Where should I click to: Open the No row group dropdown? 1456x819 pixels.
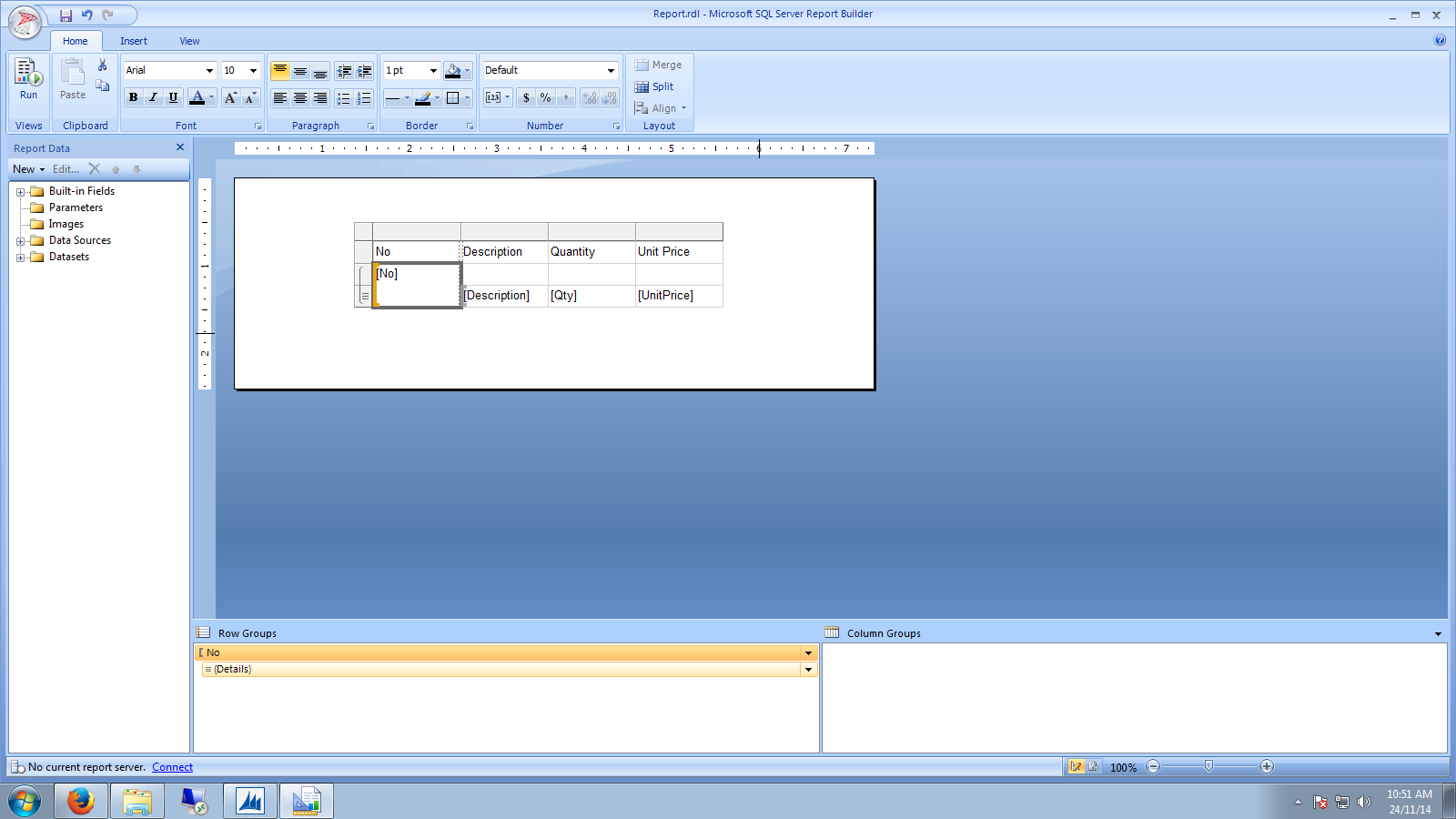[808, 652]
